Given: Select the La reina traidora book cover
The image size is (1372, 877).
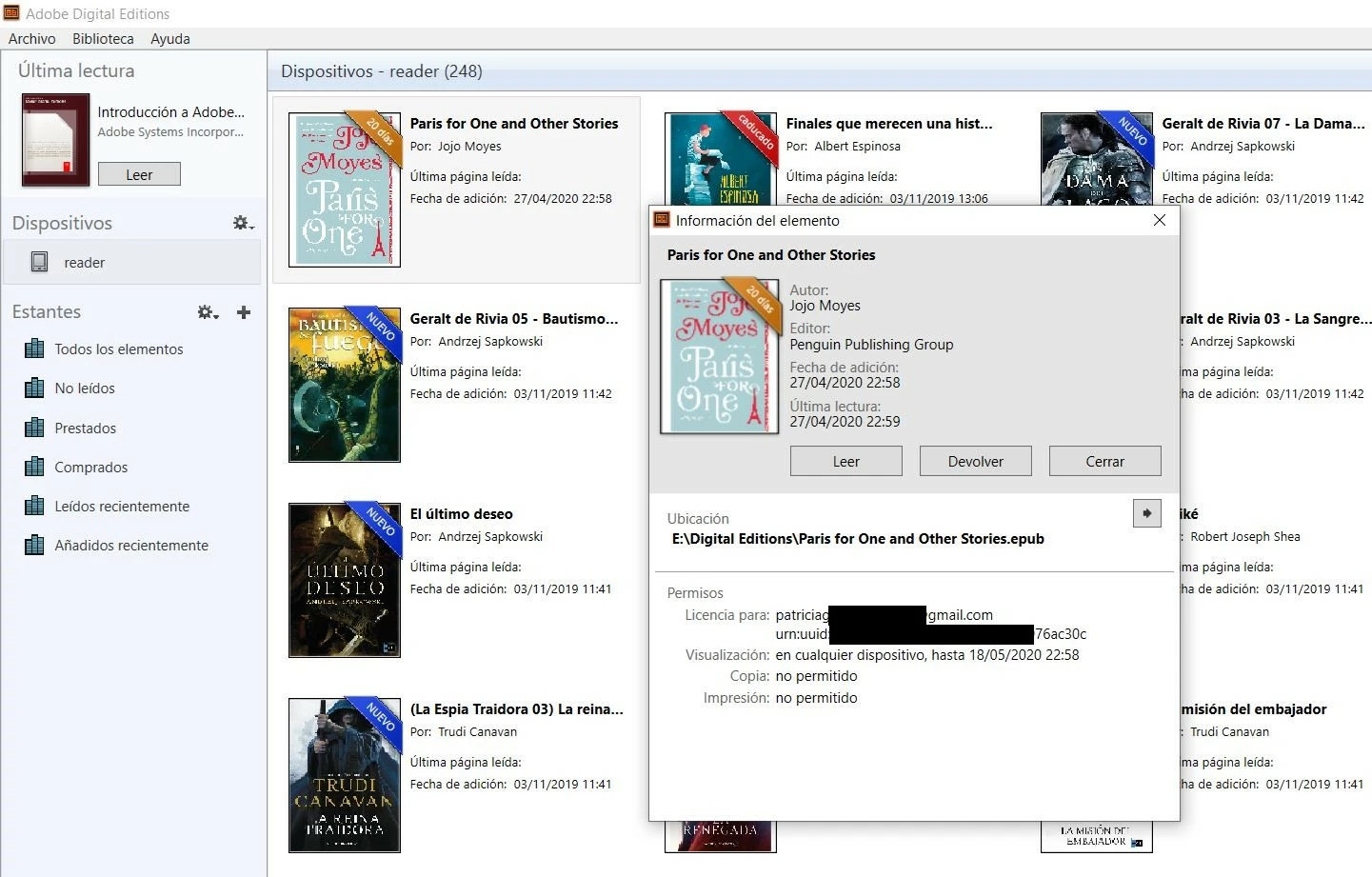Looking at the screenshot, I should pyautogui.click(x=345, y=775).
